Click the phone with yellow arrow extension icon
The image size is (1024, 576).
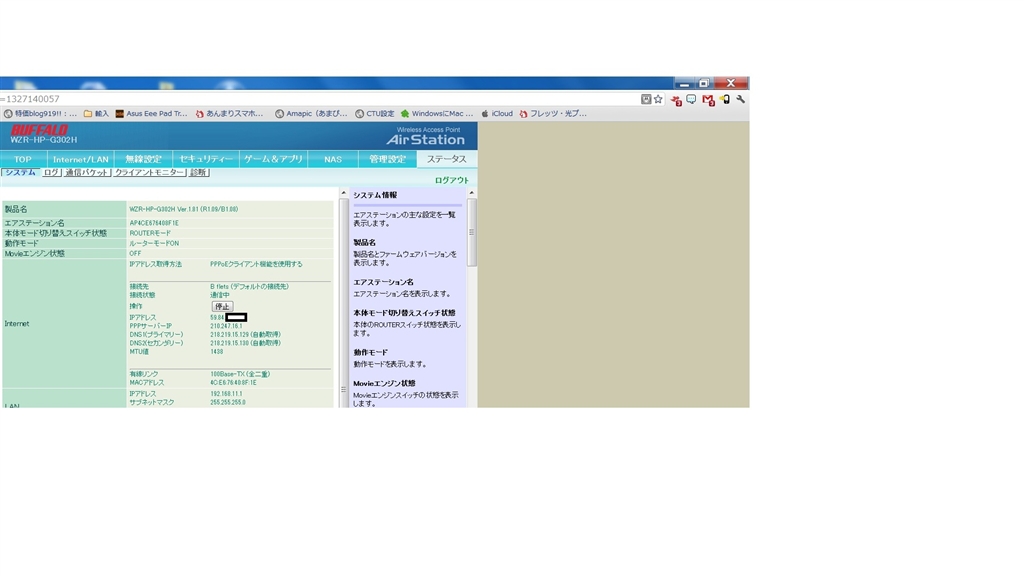click(725, 99)
